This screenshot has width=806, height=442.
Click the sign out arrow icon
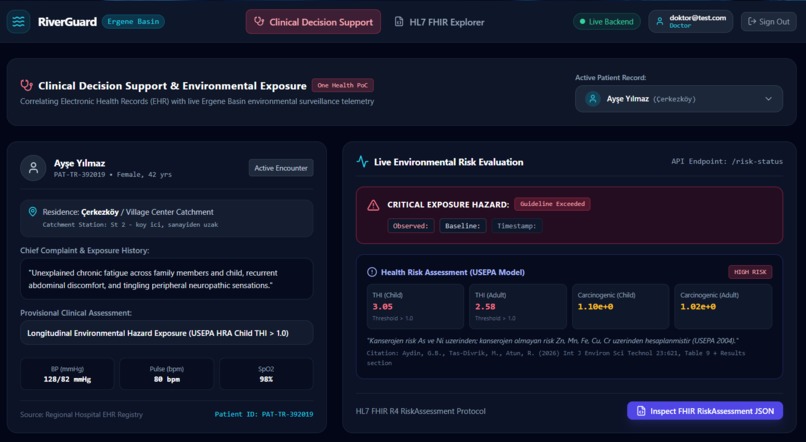[x=752, y=22]
